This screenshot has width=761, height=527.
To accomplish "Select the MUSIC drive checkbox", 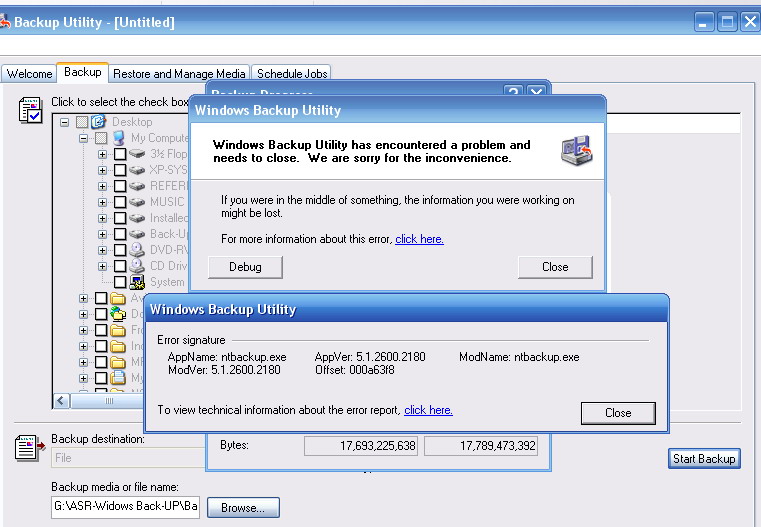I will pyautogui.click(x=120, y=202).
